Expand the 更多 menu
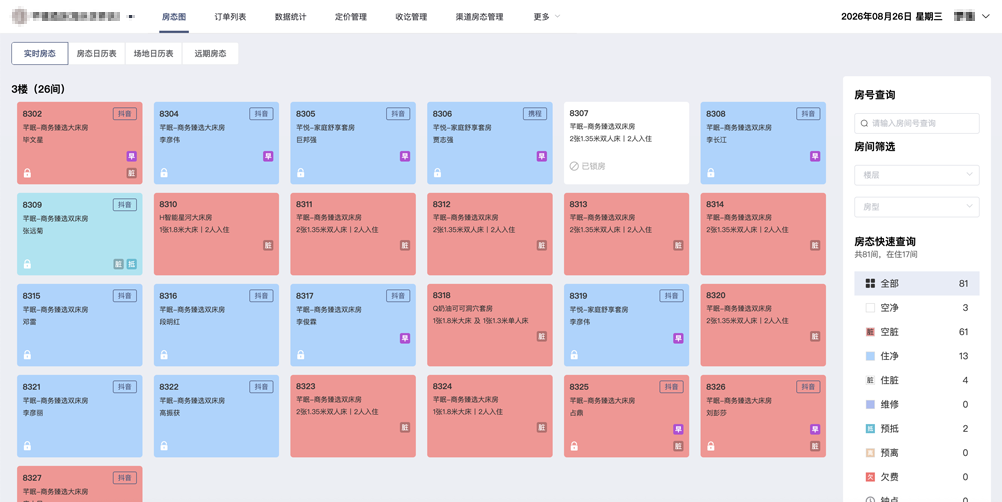The image size is (1002, 502). (x=546, y=17)
